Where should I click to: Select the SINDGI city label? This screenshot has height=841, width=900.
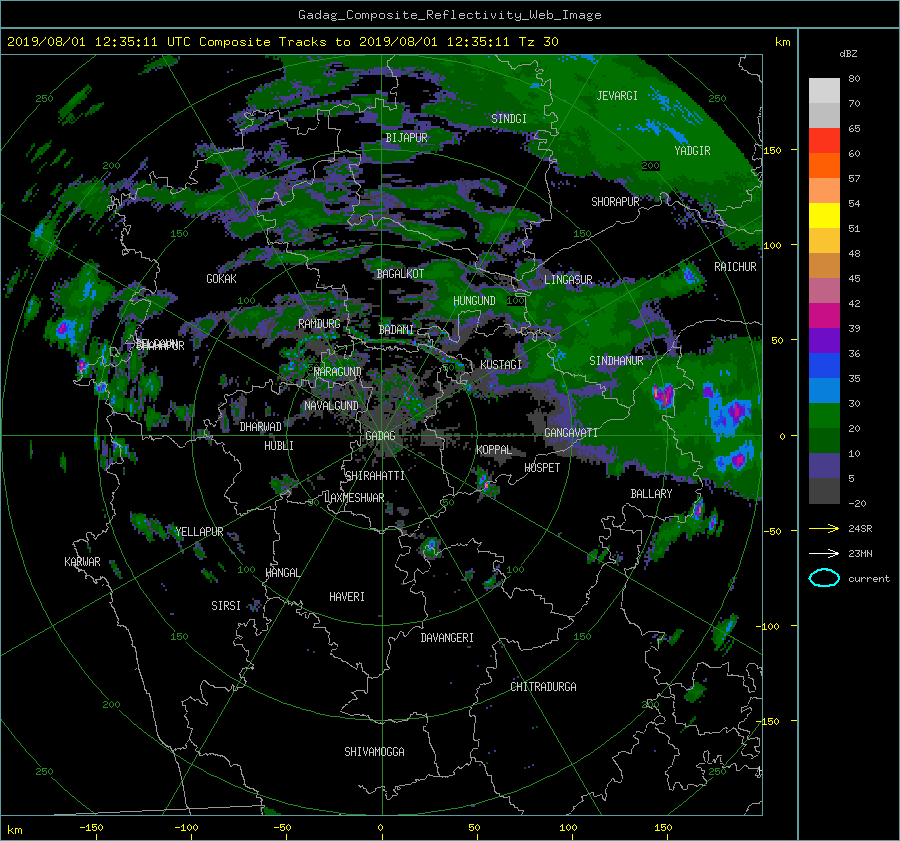(x=509, y=119)
